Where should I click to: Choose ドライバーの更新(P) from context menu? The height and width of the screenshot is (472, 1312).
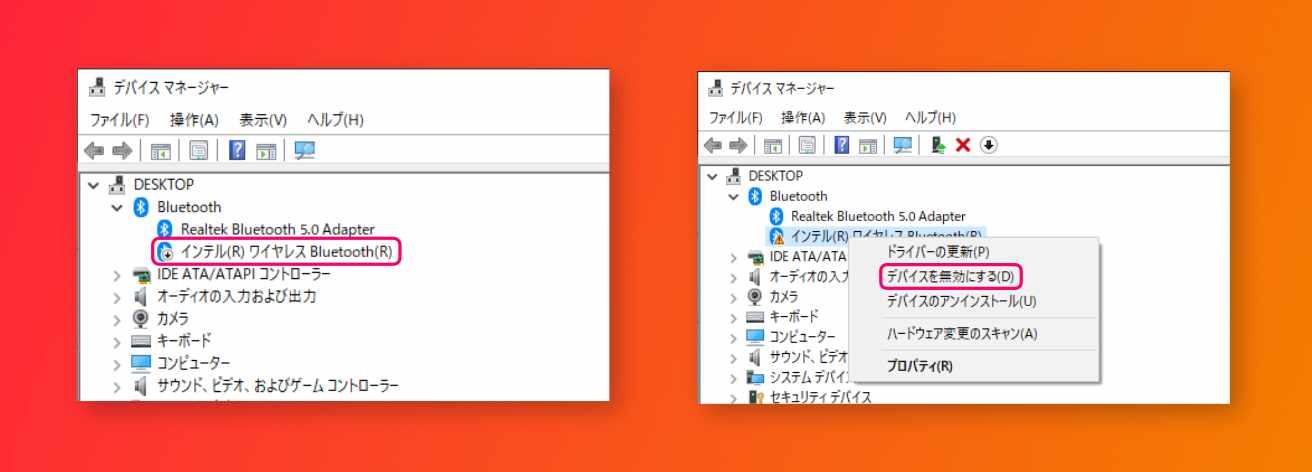point(975,251)
